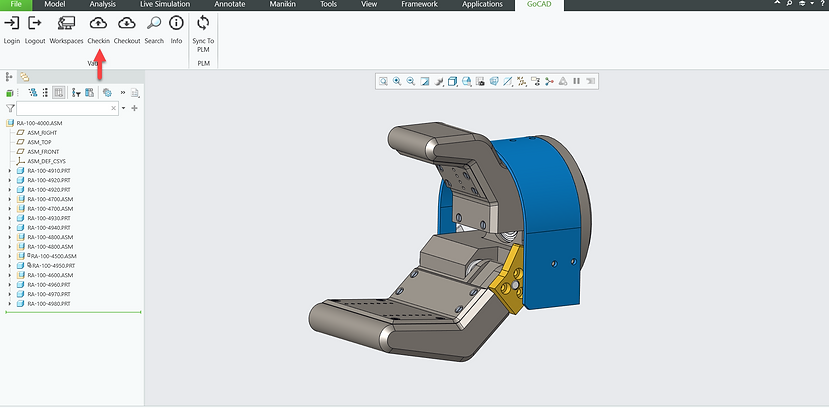829x408 pixels.
Task: Click the model tree search field
Action: [x=62, y=107]
